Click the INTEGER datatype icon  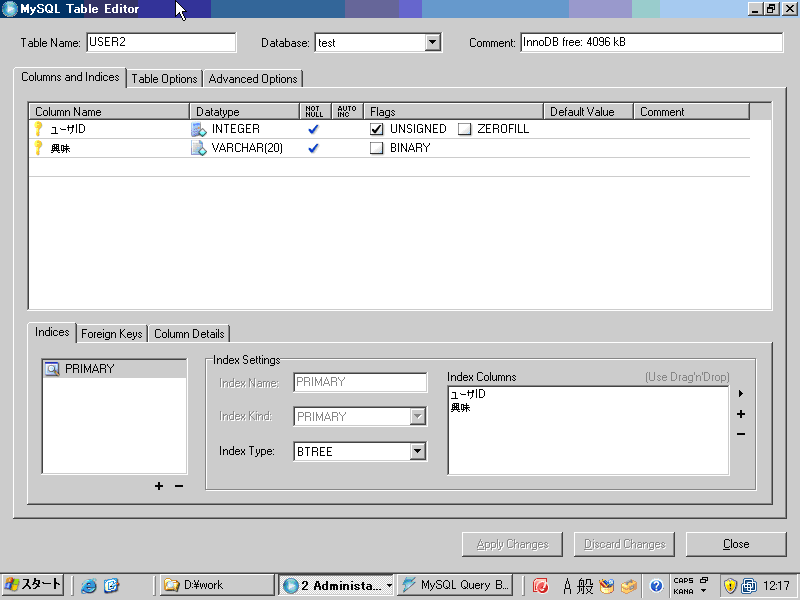[x=198, y=129]
